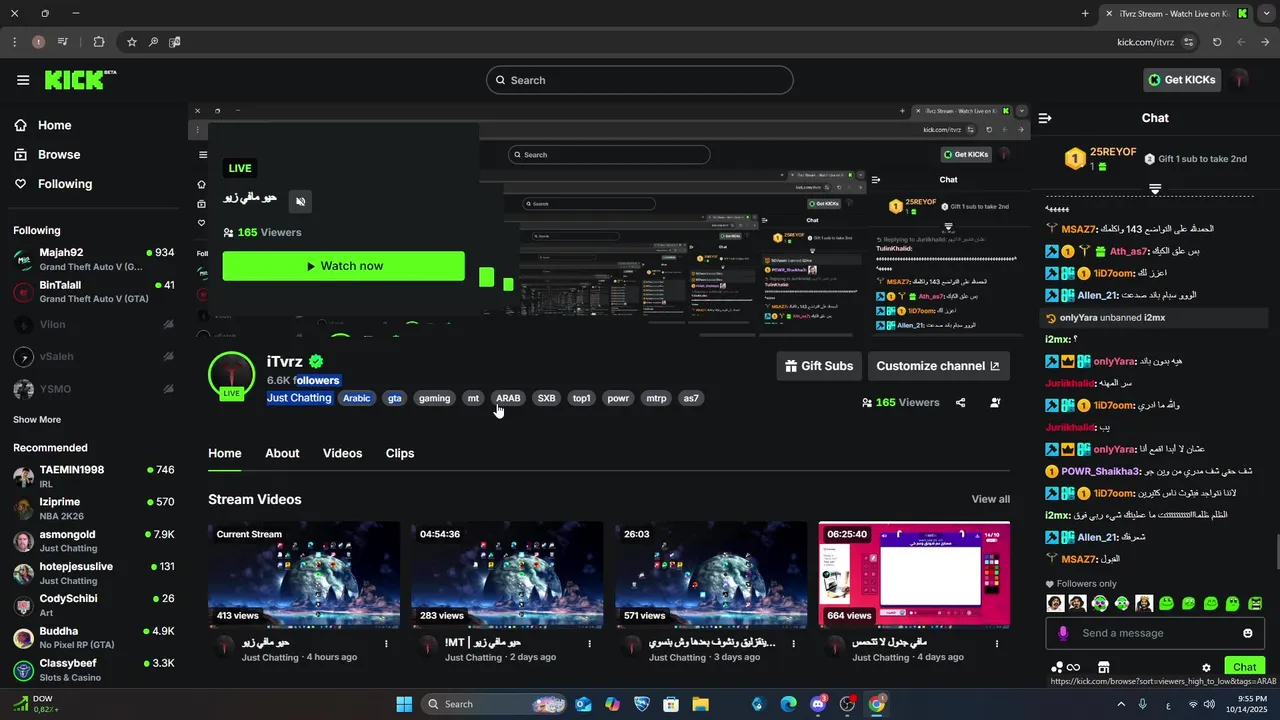1280x720 pixels.
Task: Open Chrome from the taskbar
Action: click(x=877, y=704)
